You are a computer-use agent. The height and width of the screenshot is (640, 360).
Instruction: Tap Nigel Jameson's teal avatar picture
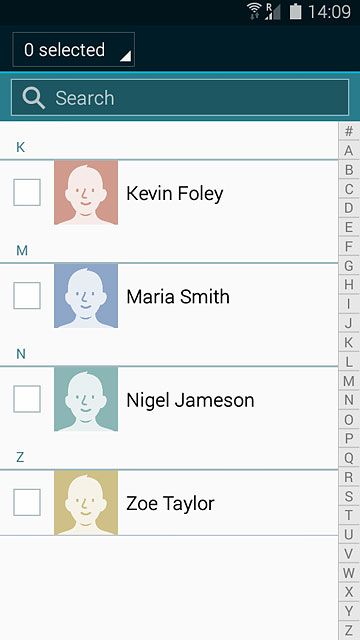[x=86, y=399]
